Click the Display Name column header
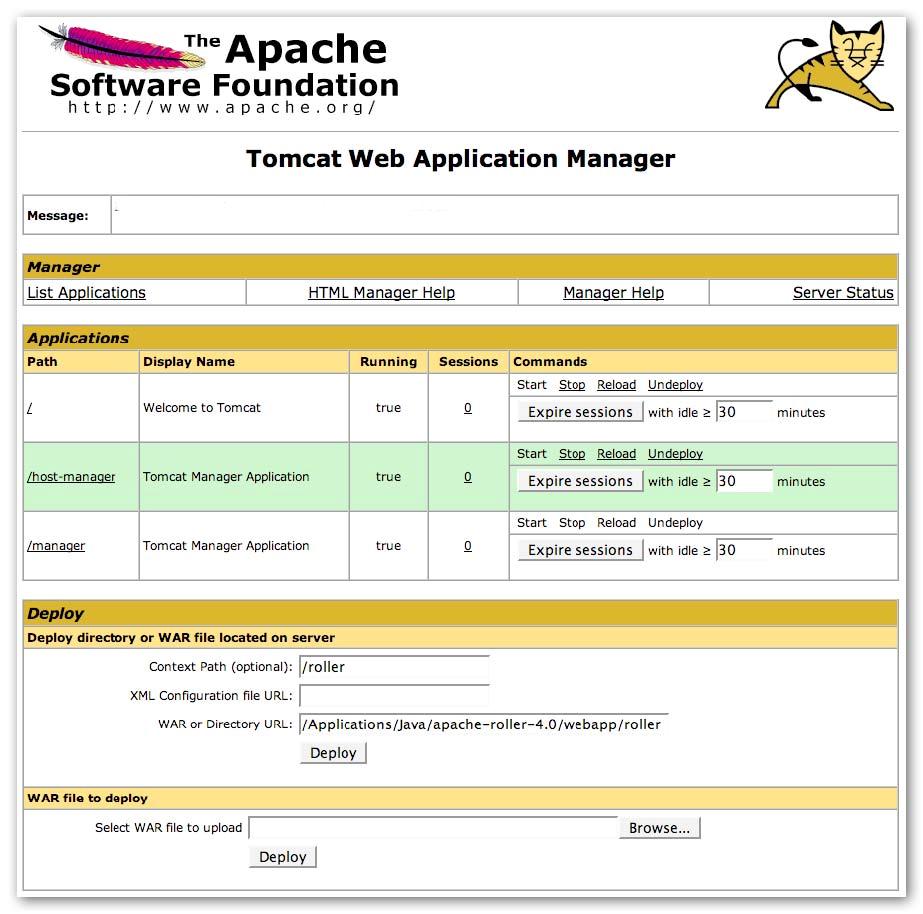 [x=189, y=361]
